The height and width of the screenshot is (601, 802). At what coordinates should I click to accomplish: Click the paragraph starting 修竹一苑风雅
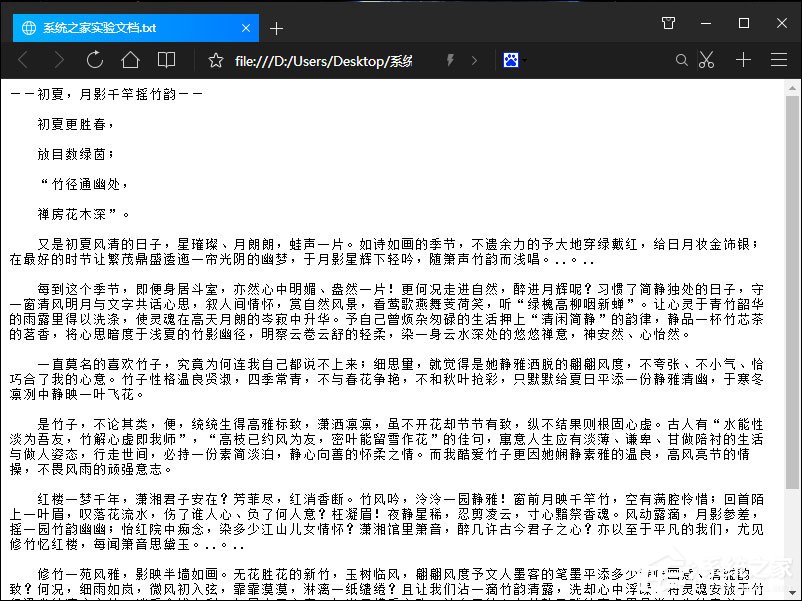click(386, 584)
